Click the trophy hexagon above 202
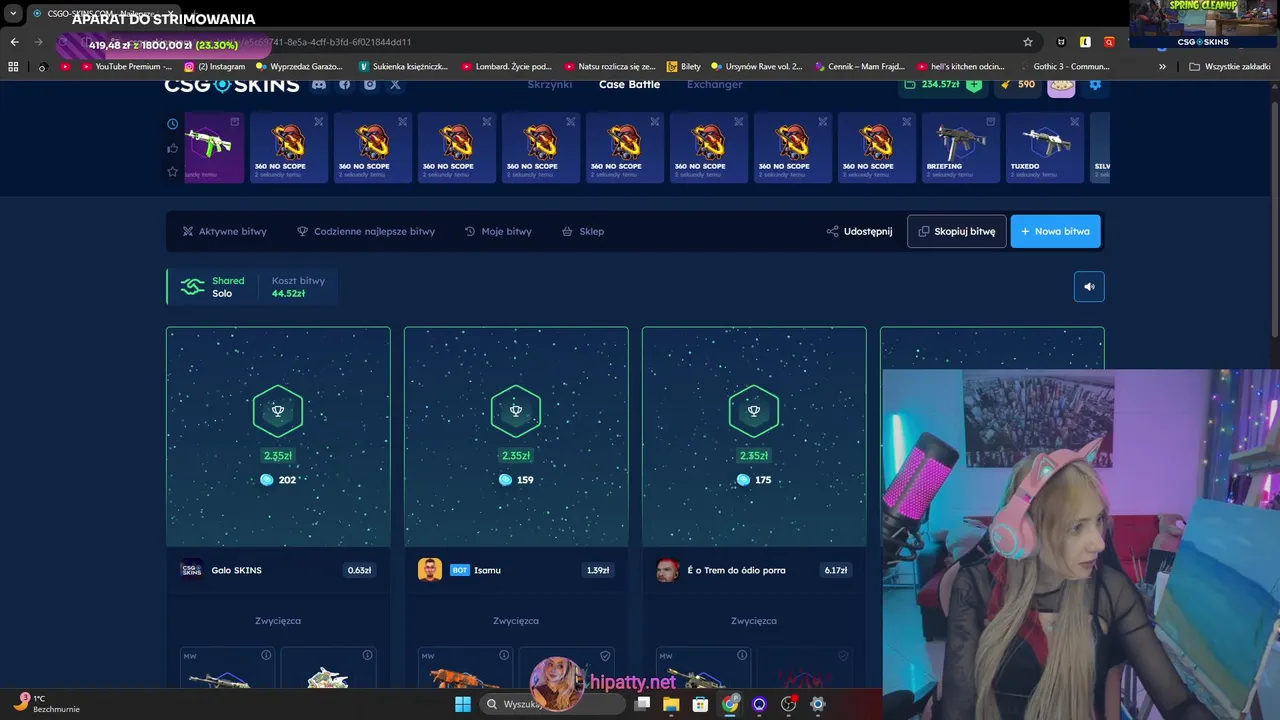 point(278,411)
